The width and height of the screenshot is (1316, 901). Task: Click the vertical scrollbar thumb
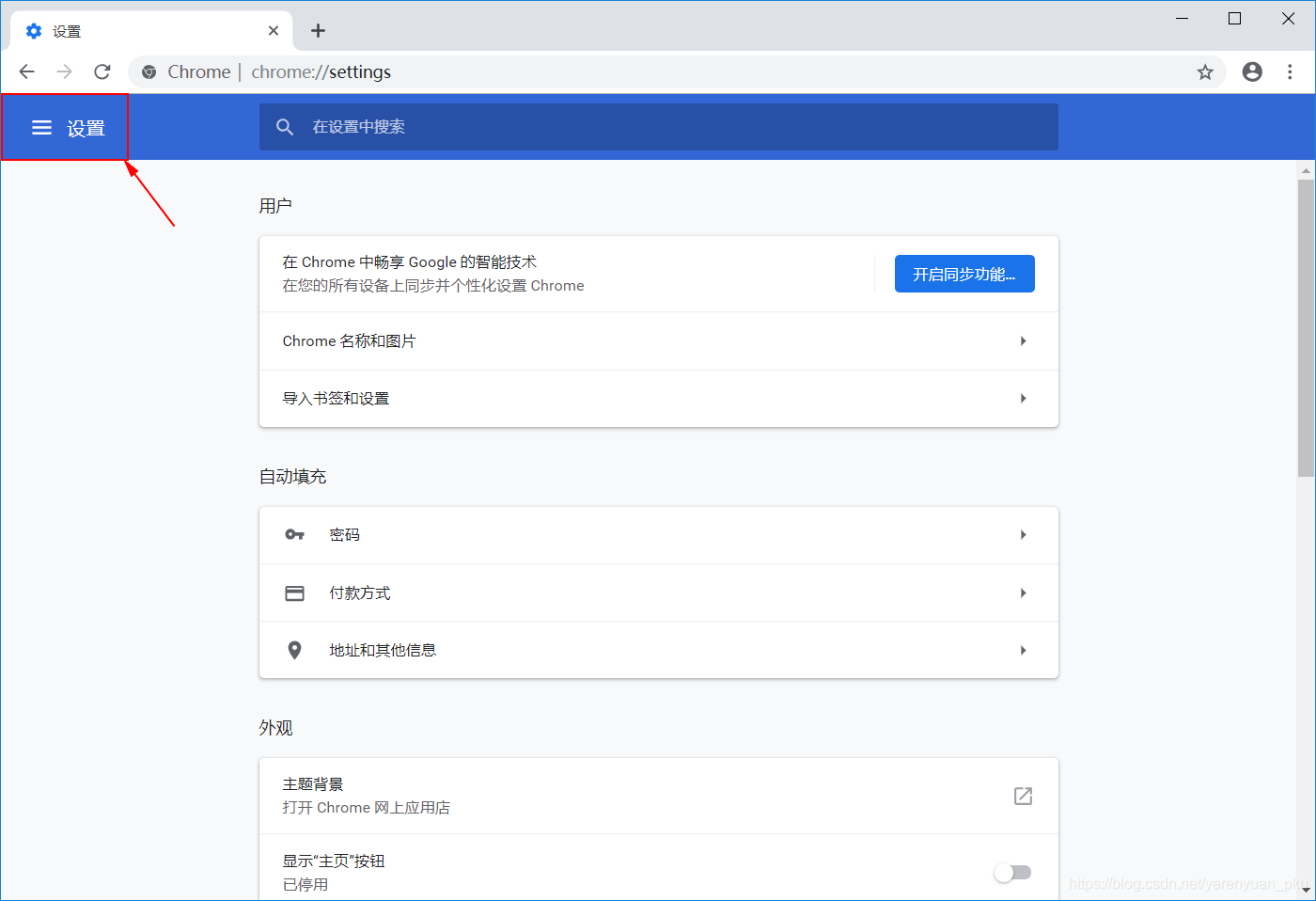coord(1306,328)
